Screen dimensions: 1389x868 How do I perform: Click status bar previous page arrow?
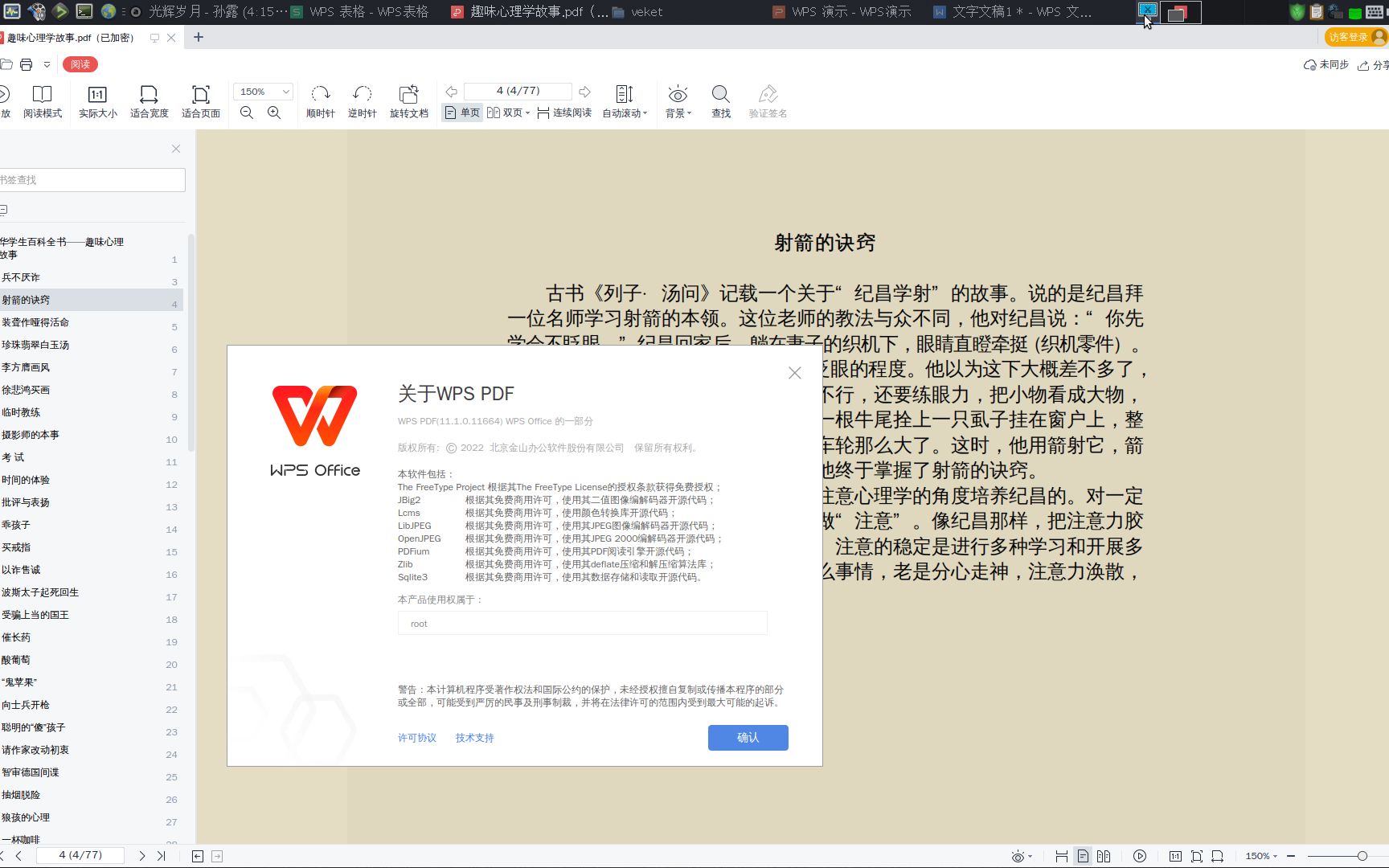(19, 856)
